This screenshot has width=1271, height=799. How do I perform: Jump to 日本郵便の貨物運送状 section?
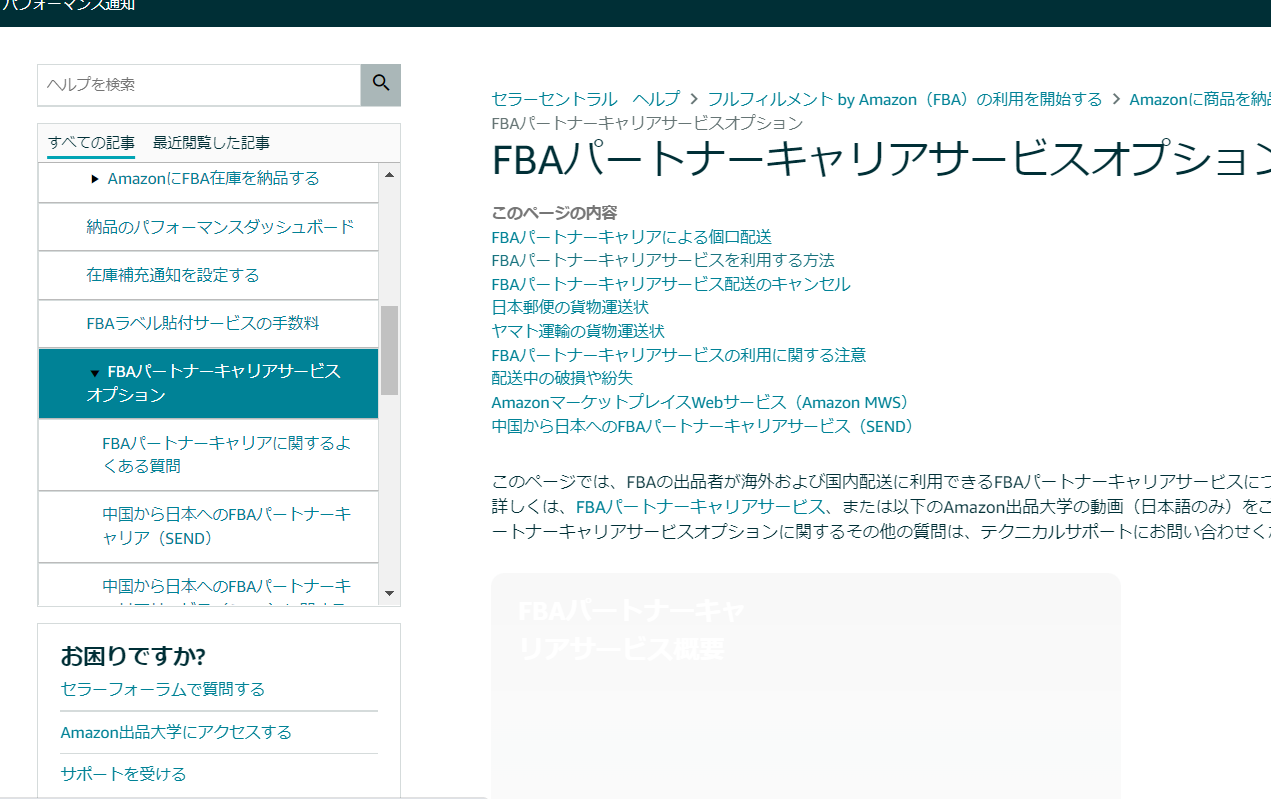[570, 307]
